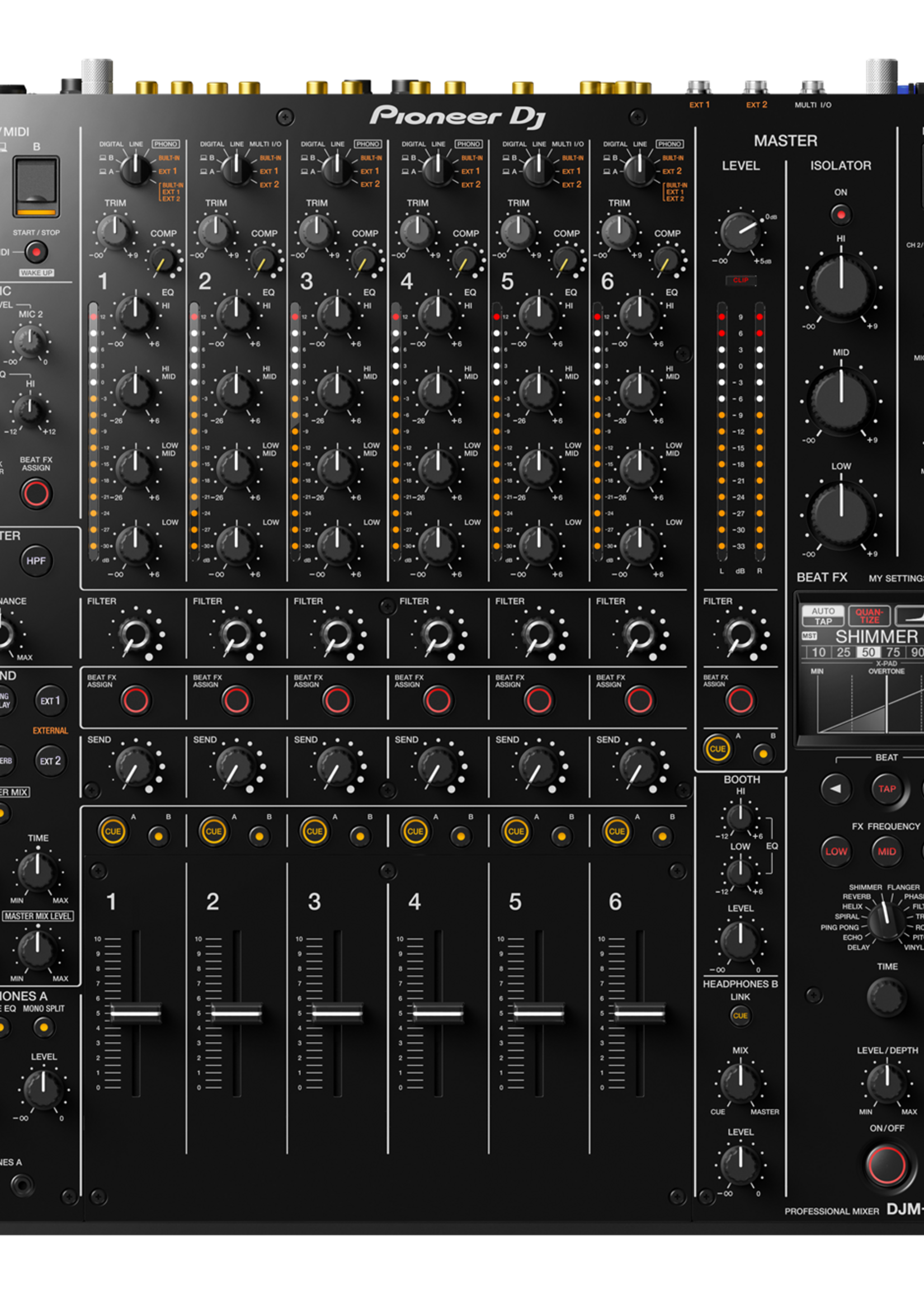
Task: Tap AUTO TAP on the Beat FX display
Action: pyautogui.click(x=823, y=616)
